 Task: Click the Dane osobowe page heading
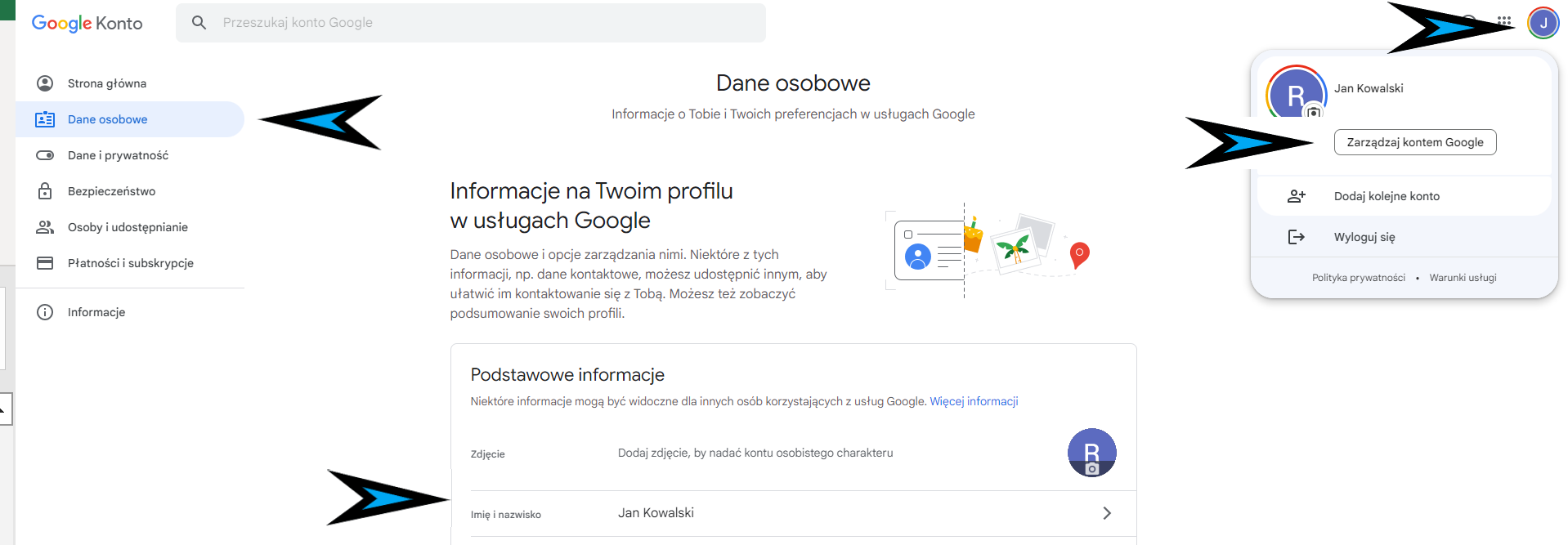[x=793, y=83]
